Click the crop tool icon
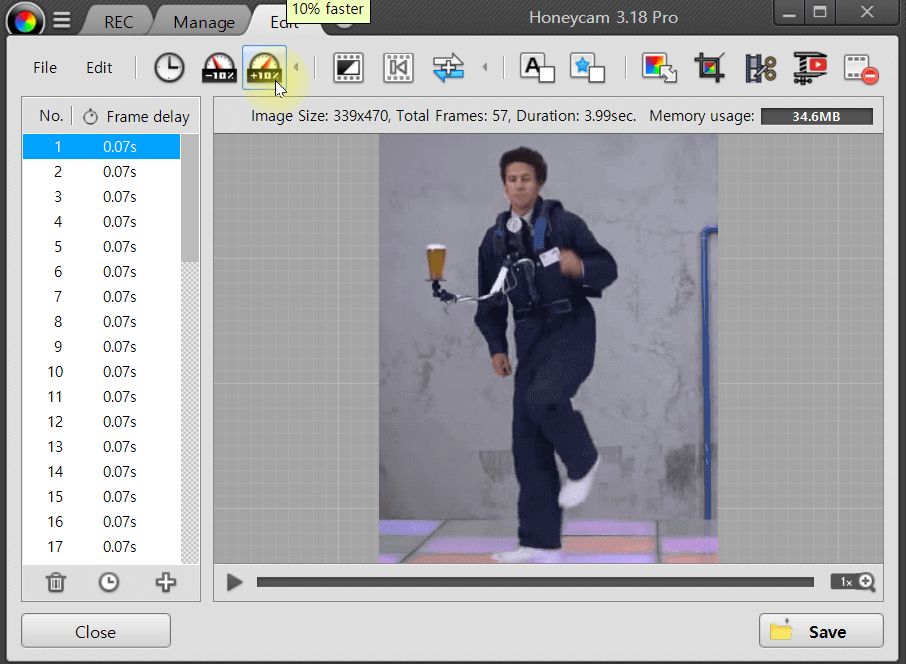 pos(710,68)
